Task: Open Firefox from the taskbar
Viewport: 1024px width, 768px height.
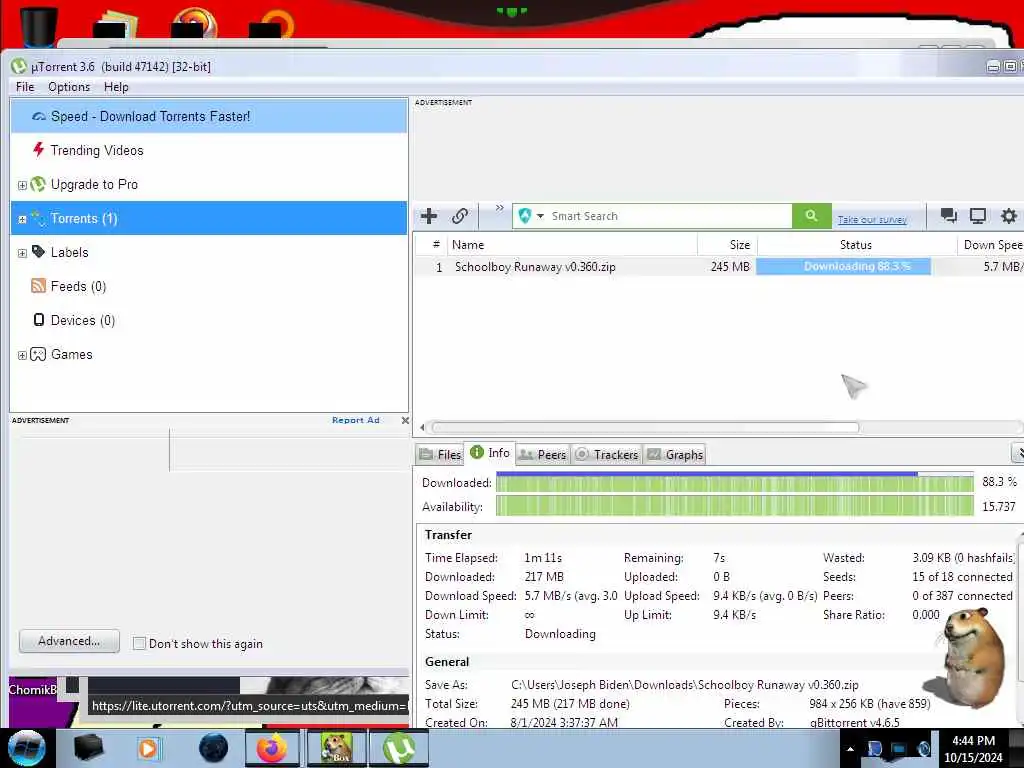Action: click(272, 748)
